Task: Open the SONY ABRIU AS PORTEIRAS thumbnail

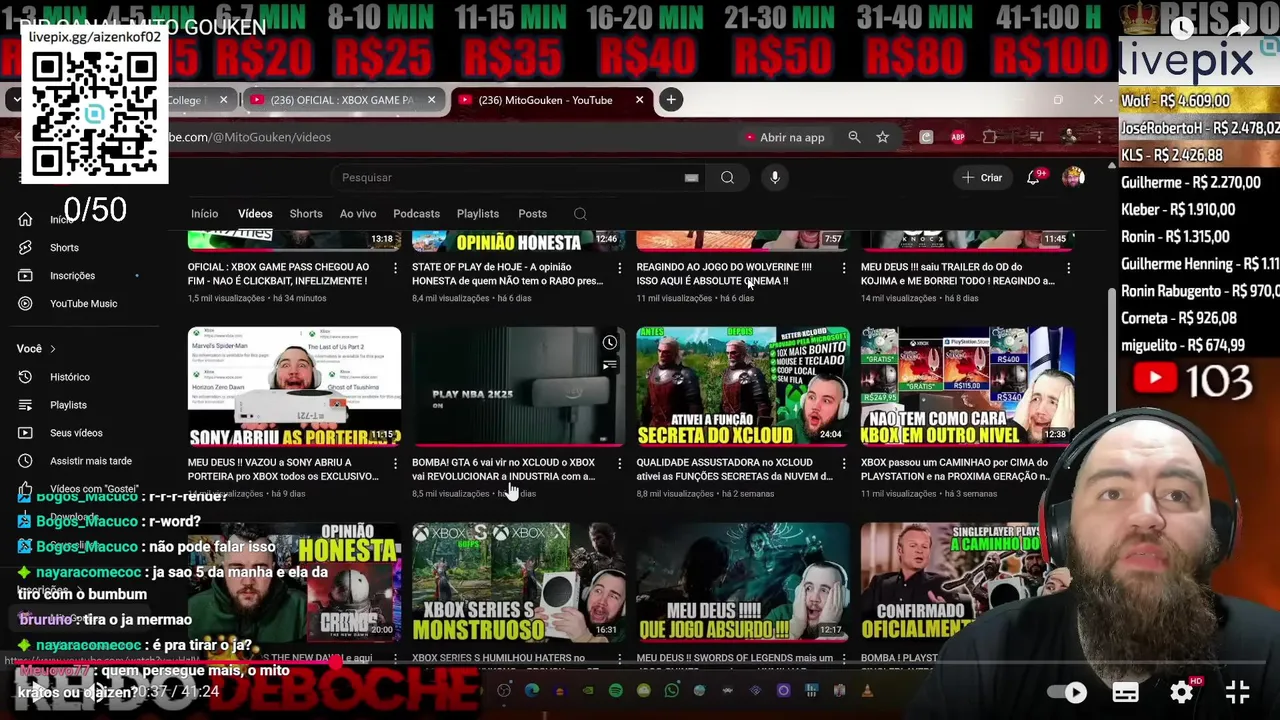Action: point(294,386)
